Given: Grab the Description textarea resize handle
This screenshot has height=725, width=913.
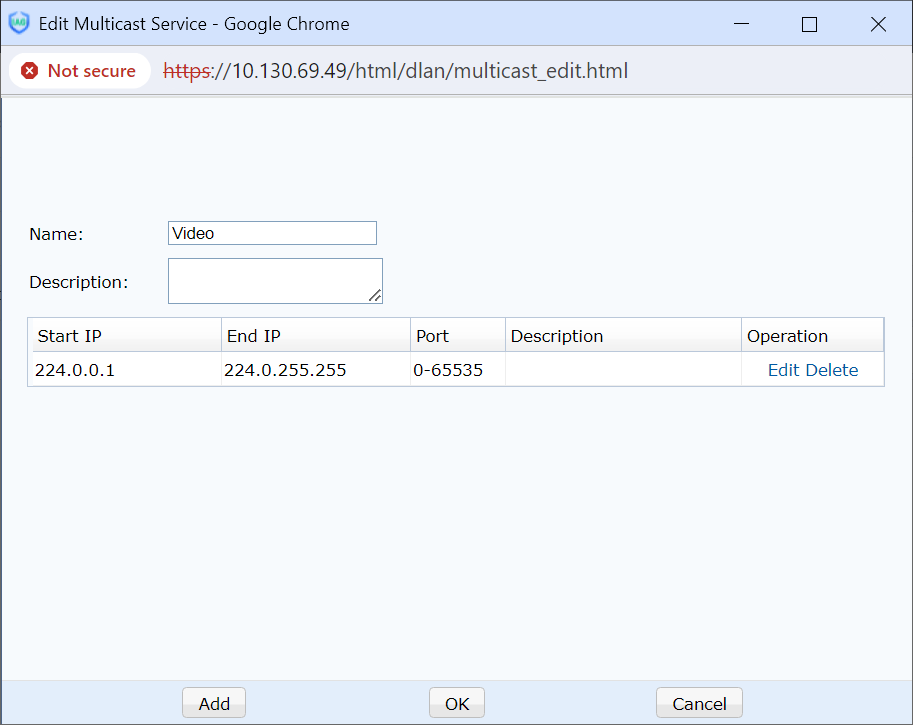Looking at the screenshot, I should [x=375, y=296].
